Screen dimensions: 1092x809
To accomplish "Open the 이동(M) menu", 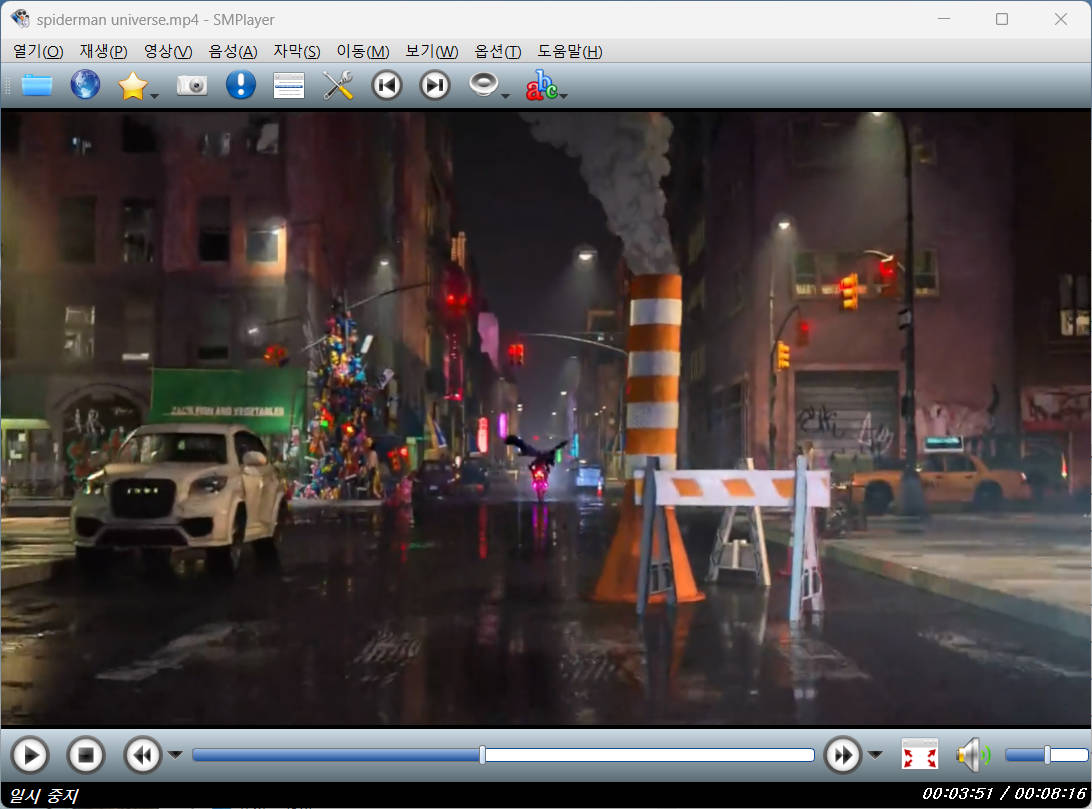I will (x=363, y=52).
